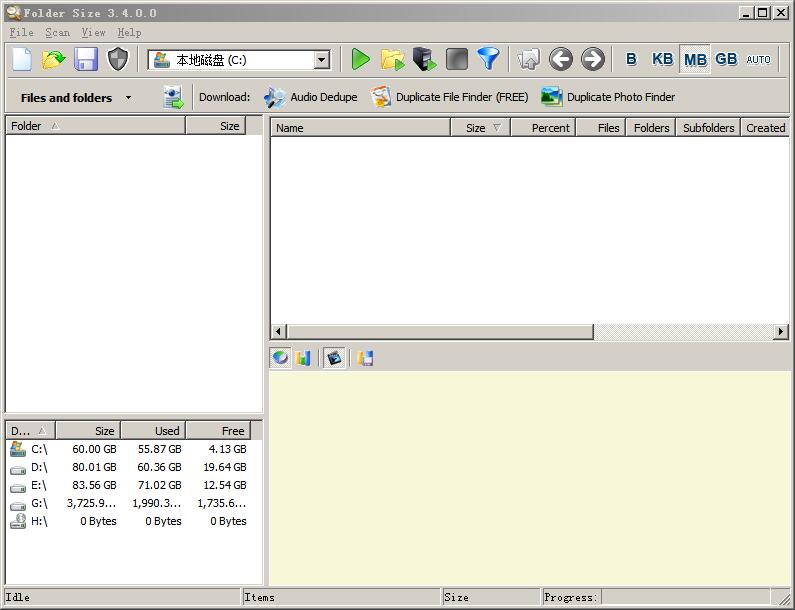
Task: Click the Size header in folder tree pane
Action: tap(215, 126)
